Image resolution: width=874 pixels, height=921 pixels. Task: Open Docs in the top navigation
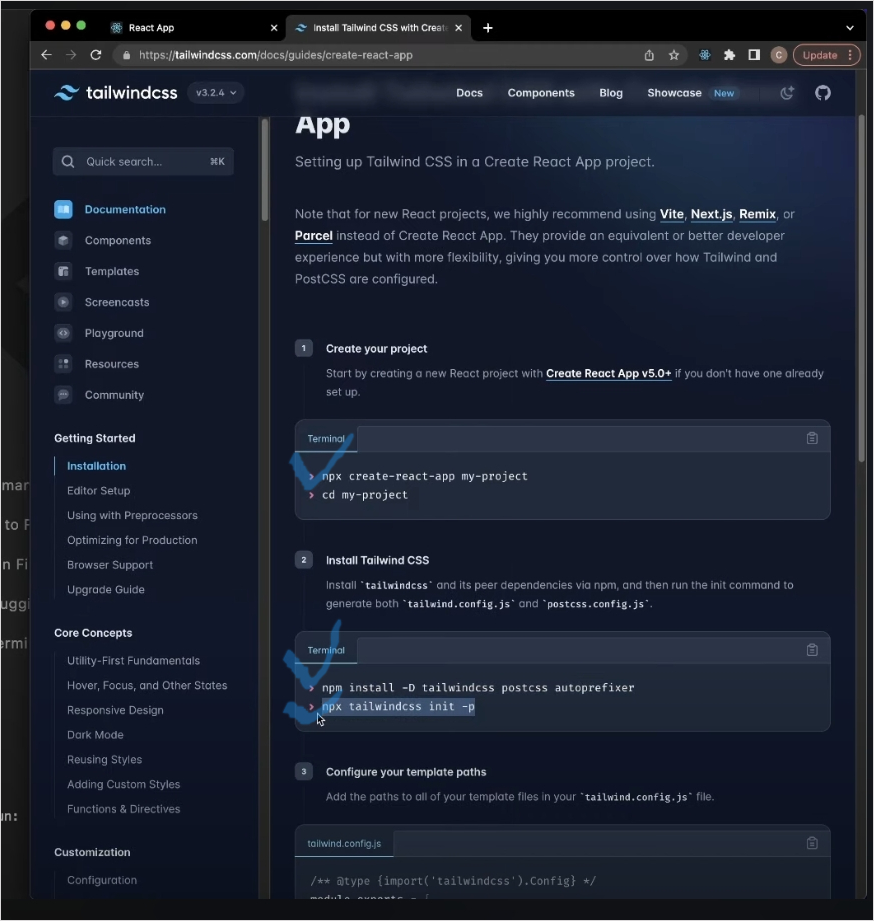469,93
